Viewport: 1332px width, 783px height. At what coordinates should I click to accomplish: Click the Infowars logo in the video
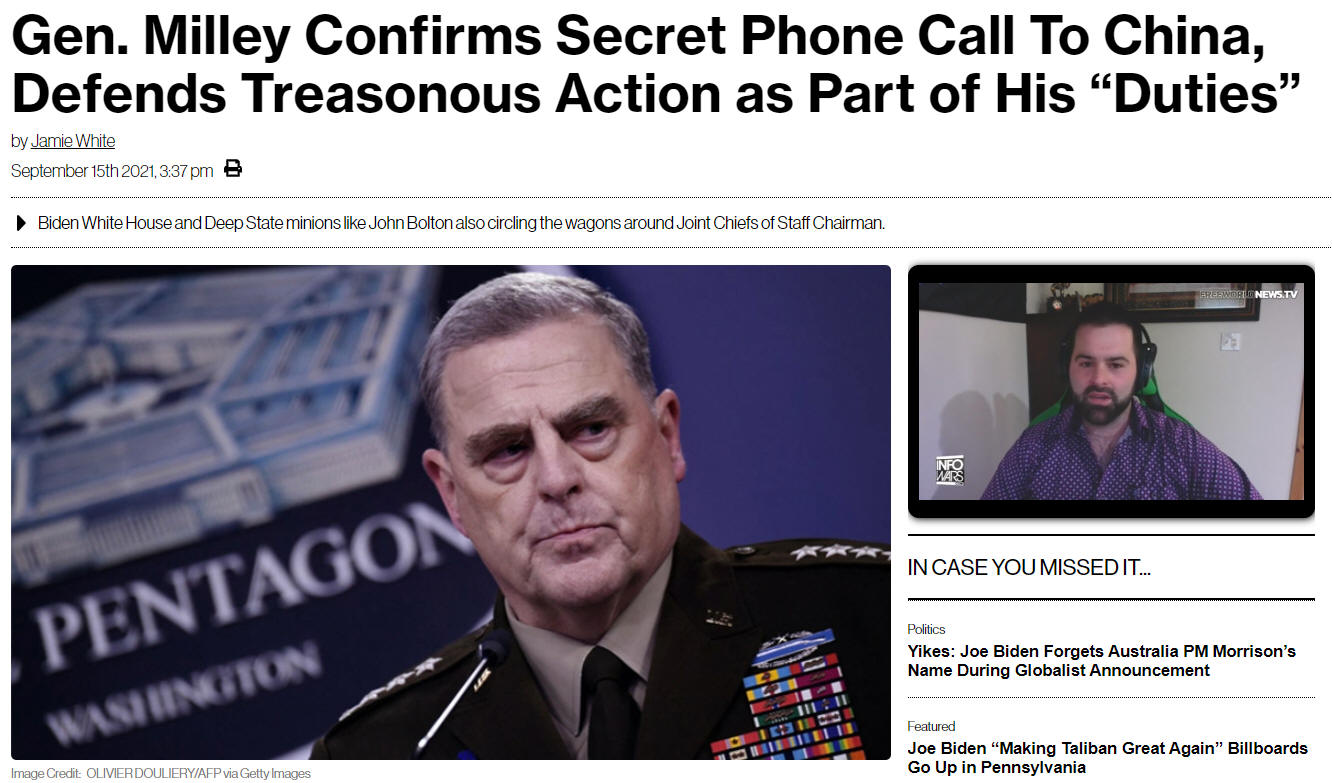(x=949, y=470)
